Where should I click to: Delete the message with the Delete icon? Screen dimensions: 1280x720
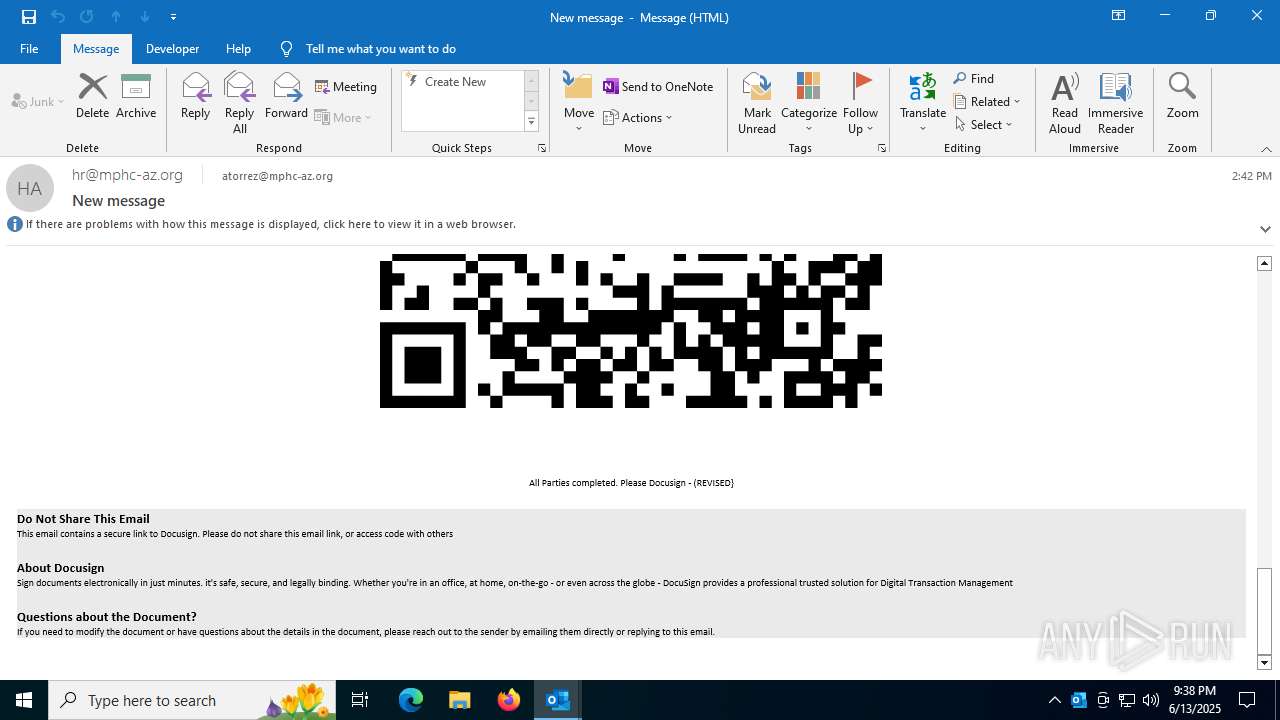(92, 96)
